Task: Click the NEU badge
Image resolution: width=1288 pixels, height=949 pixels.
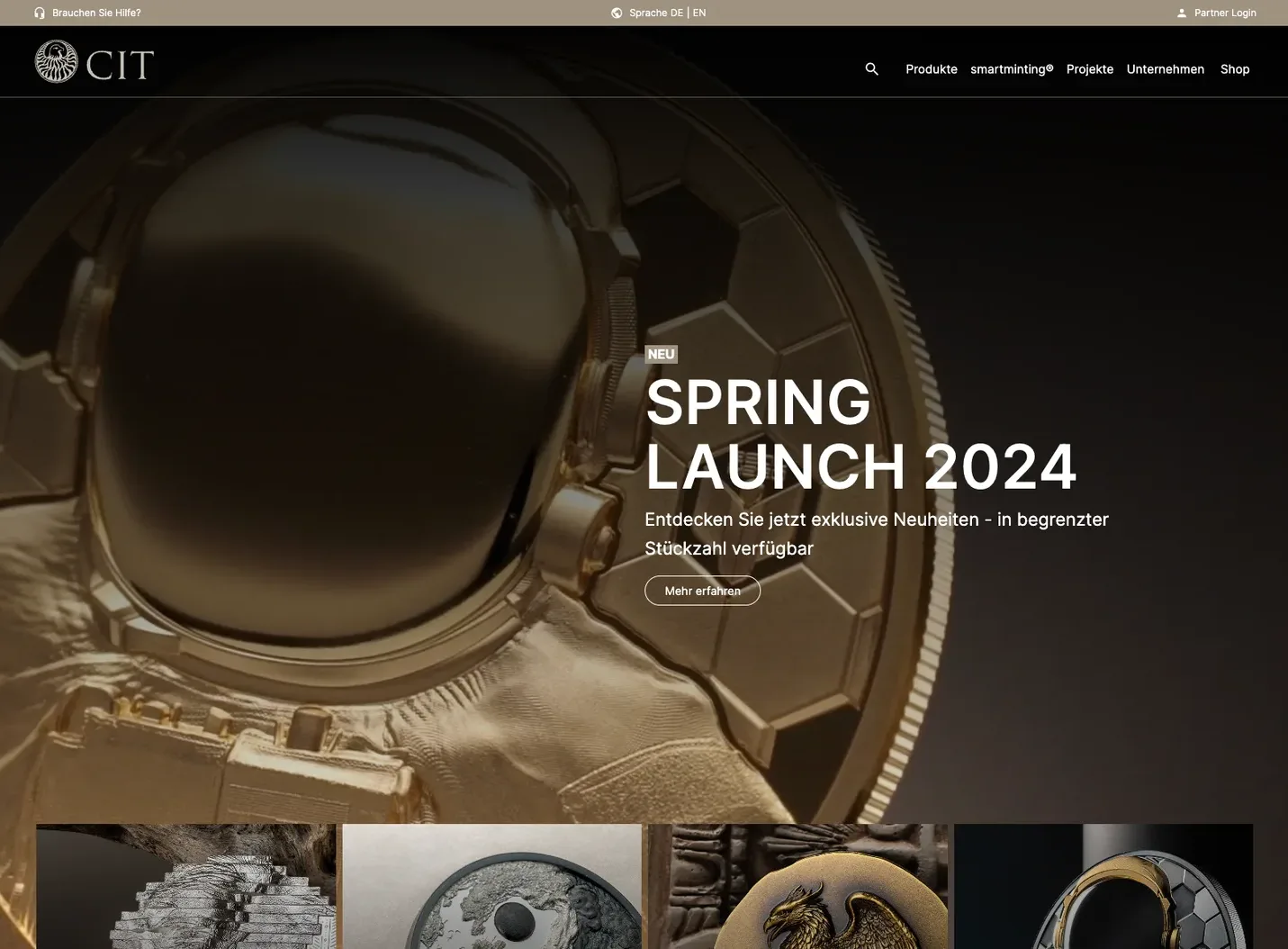Action: click(x=661, y=354)
